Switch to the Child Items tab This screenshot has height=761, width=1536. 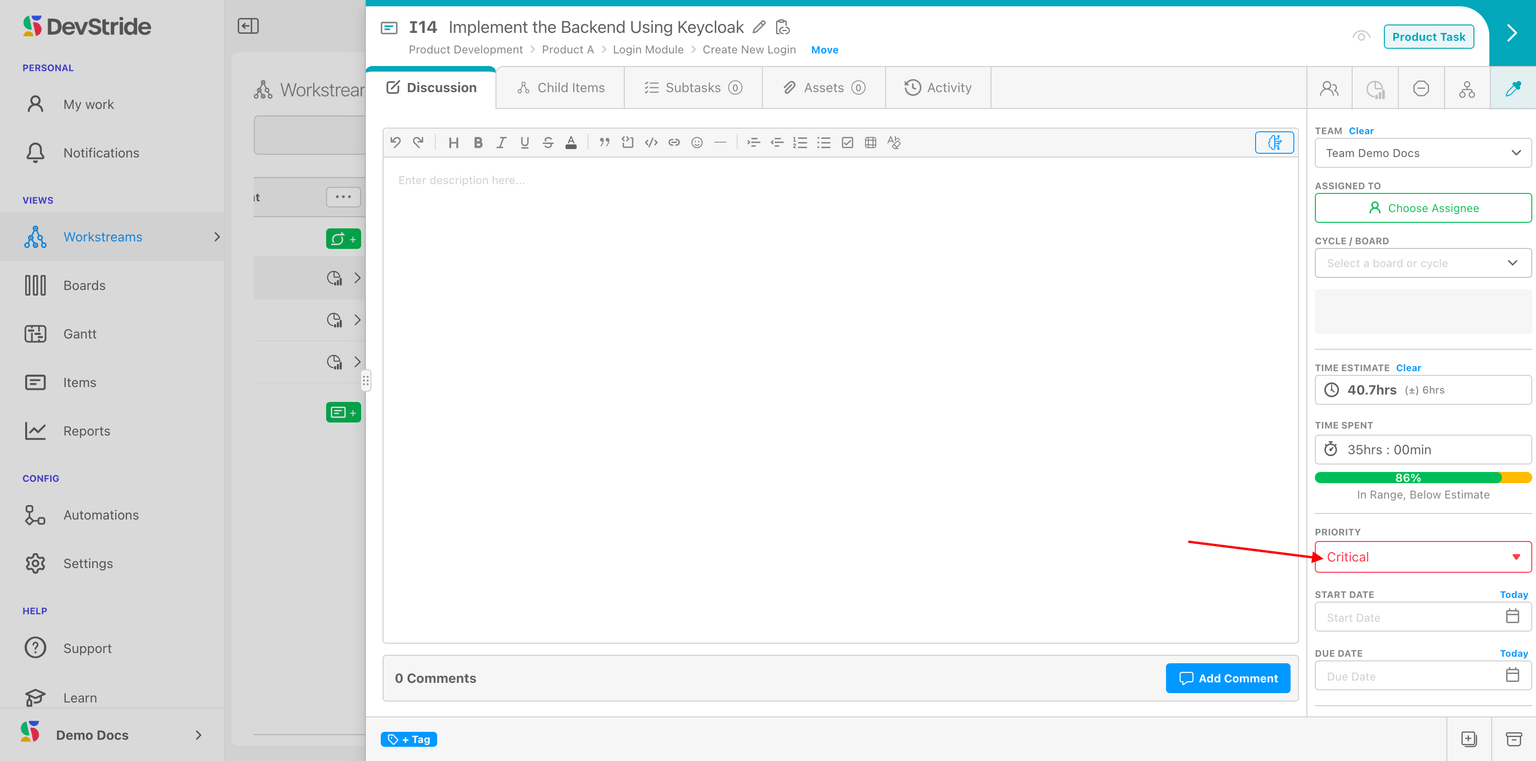tap(560, 88)
